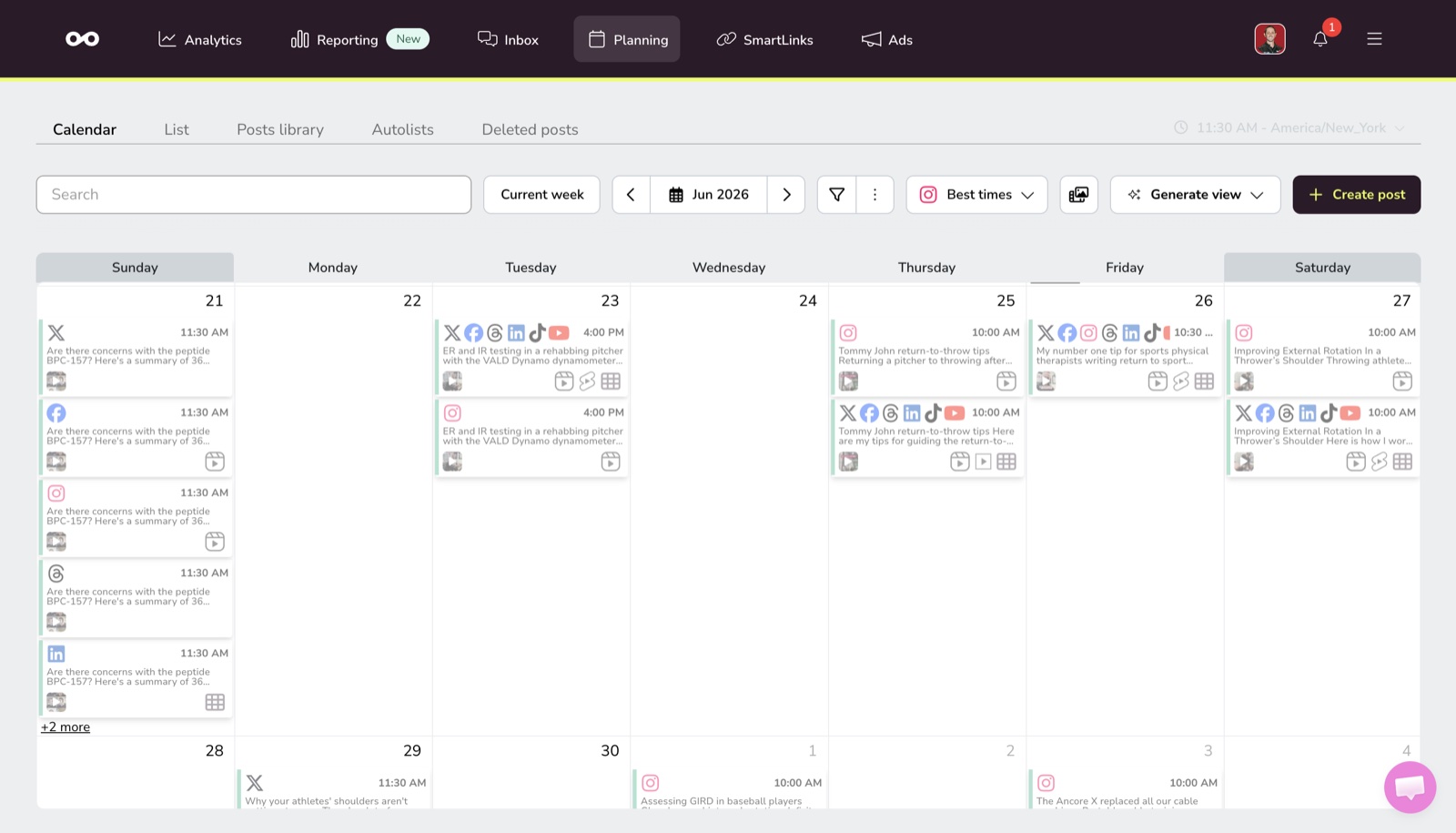Viewport: 1456px width, 833px height.
Task: Click Sunday column header
Action: pyautogui.click(x=135, y=267)
